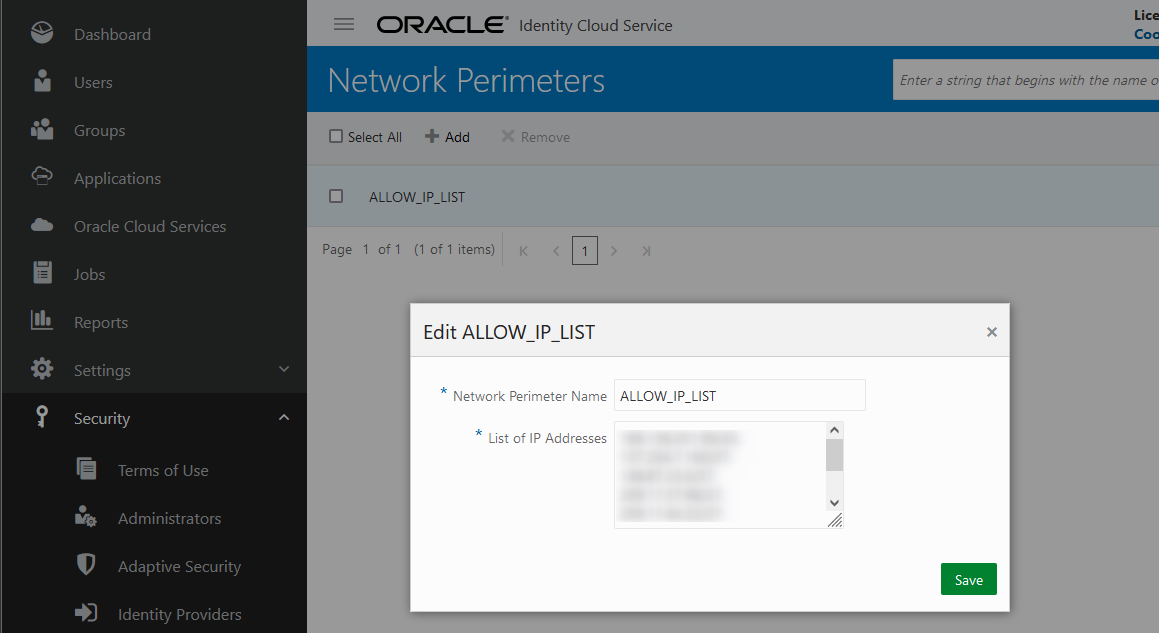This screenshot has width=1159, height=633.
Task: Go to first page arrow
Action: pos(523,251)
